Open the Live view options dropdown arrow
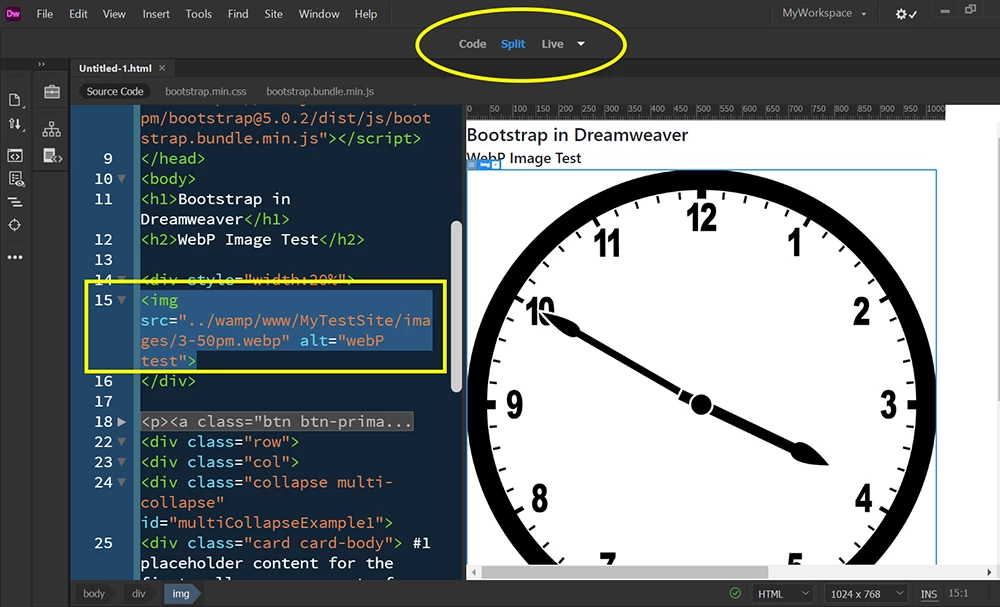This screenshot has width=1000, height=607. [x=581, y=44]
